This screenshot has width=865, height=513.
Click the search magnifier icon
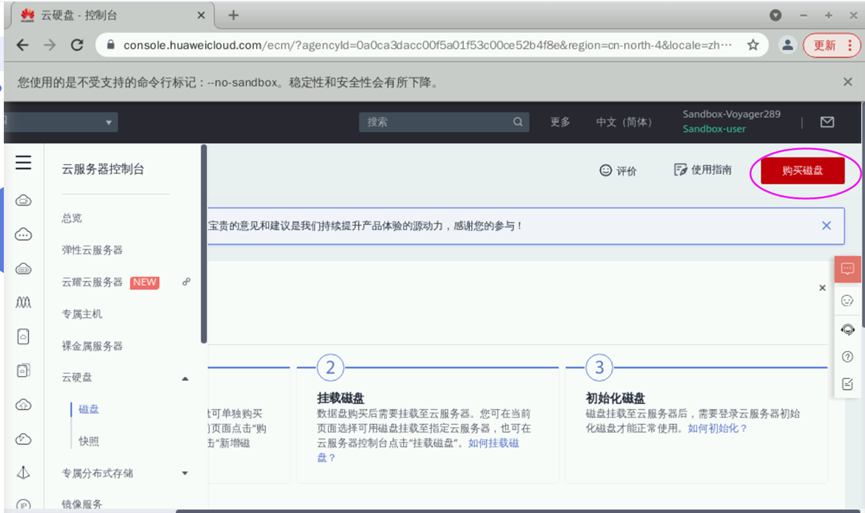(517, 122)
